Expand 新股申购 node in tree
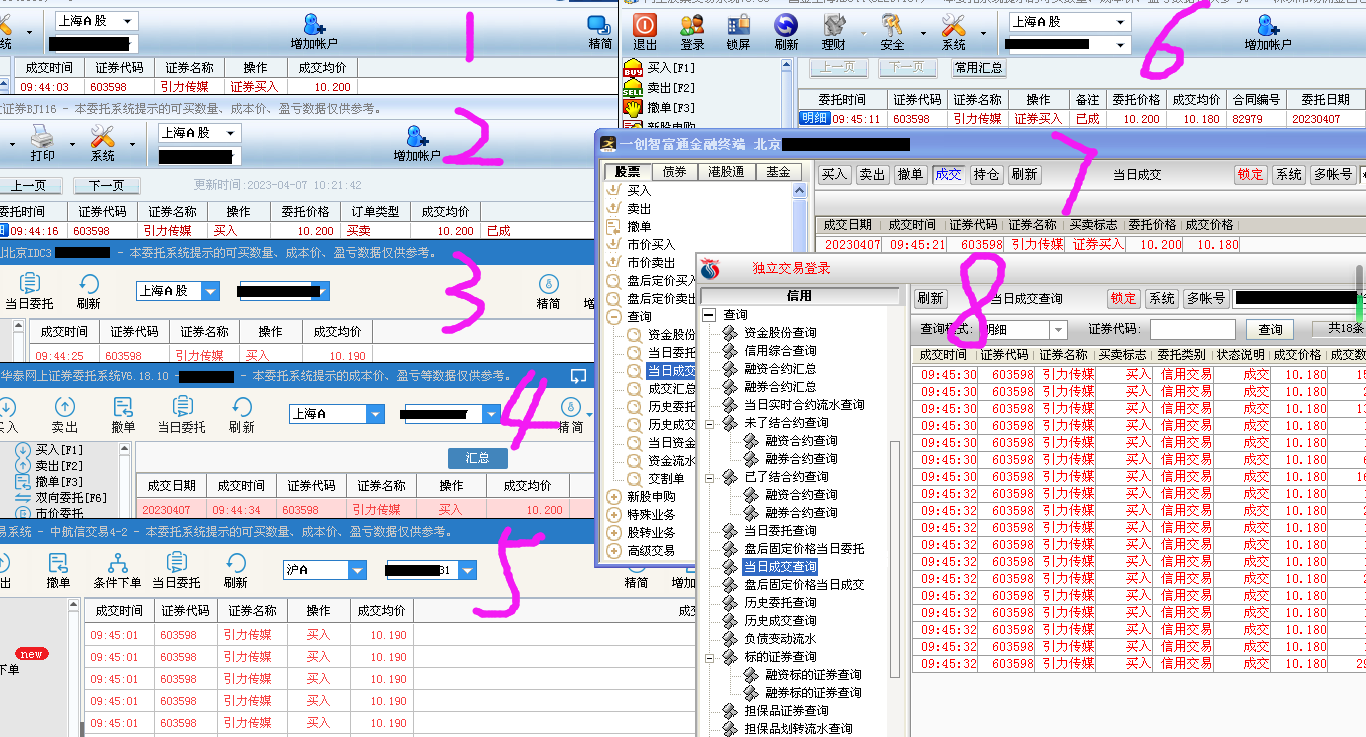1366x737 pixels. 614,497
